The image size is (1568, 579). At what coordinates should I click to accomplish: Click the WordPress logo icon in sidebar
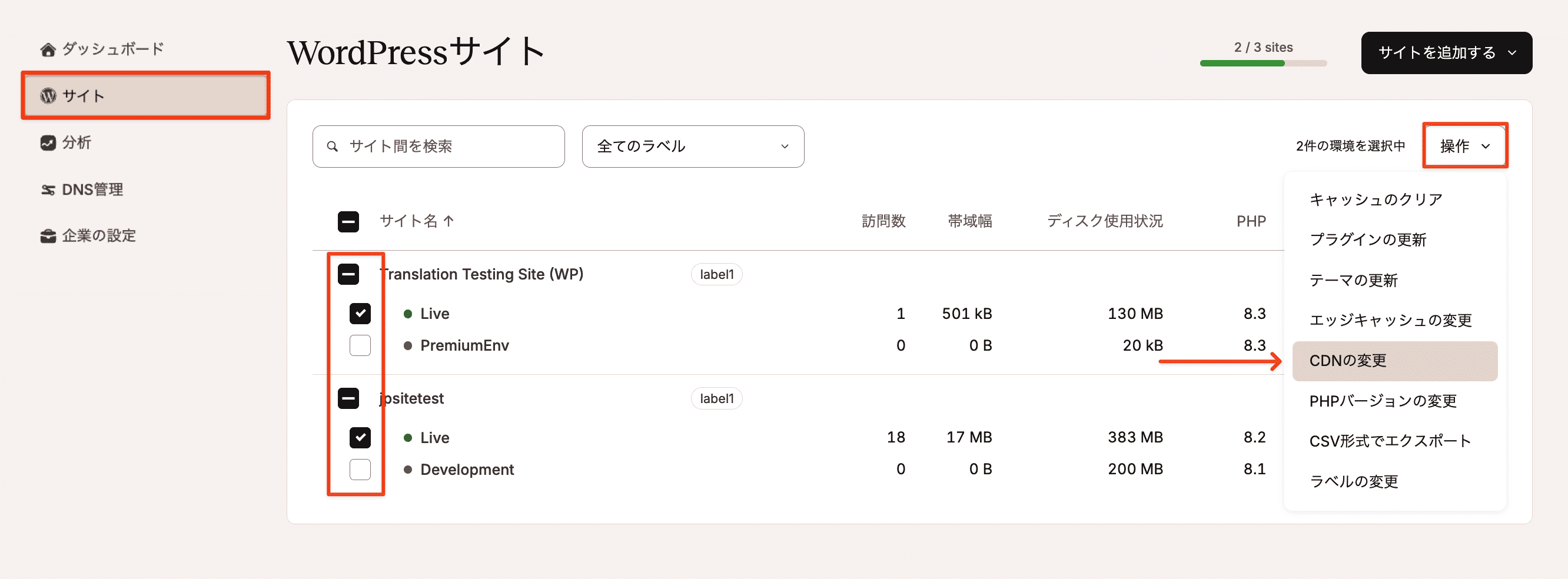(x=48, y=95)
